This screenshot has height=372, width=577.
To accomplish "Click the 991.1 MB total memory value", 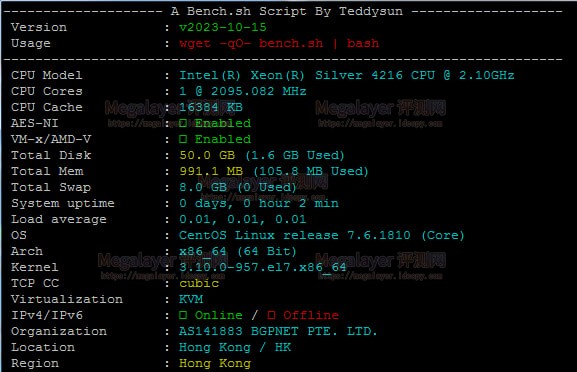I will point(211,171).
